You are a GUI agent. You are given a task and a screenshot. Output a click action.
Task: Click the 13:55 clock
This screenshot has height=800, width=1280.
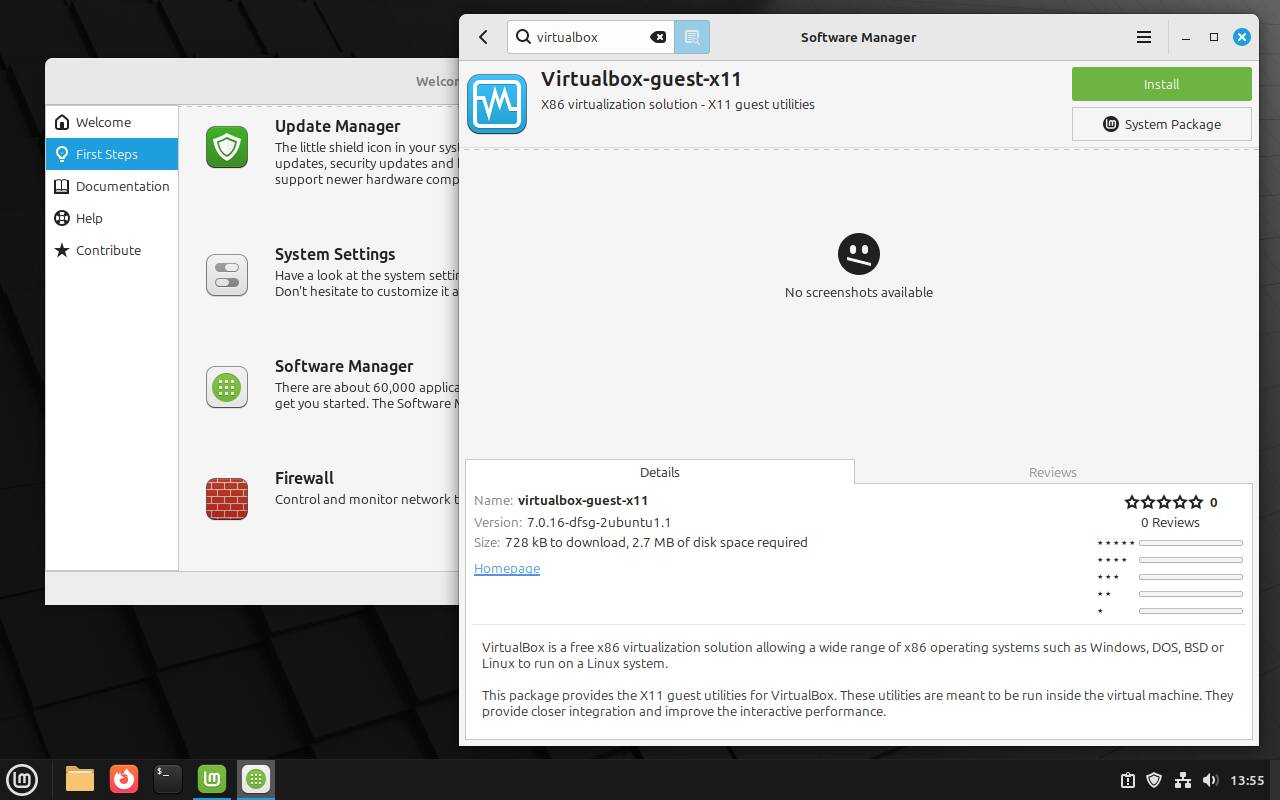[1247, 780]
